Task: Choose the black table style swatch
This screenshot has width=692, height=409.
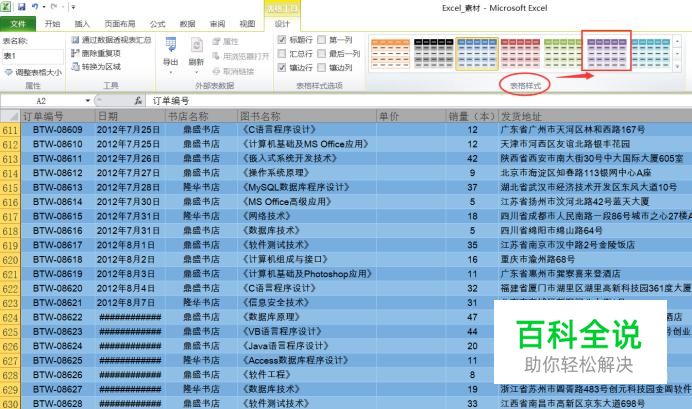Action: click(434, 54)
